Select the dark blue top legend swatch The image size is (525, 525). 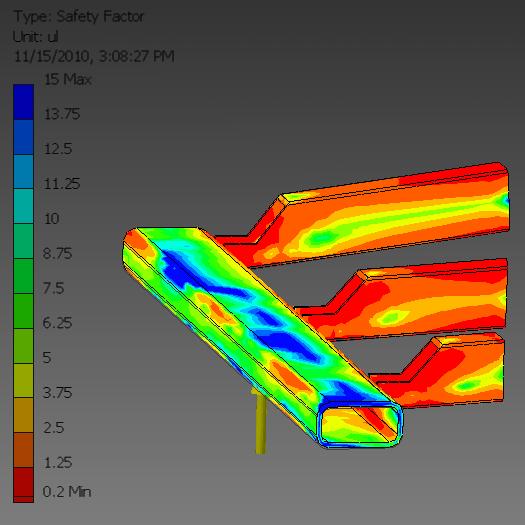(23, 102)
